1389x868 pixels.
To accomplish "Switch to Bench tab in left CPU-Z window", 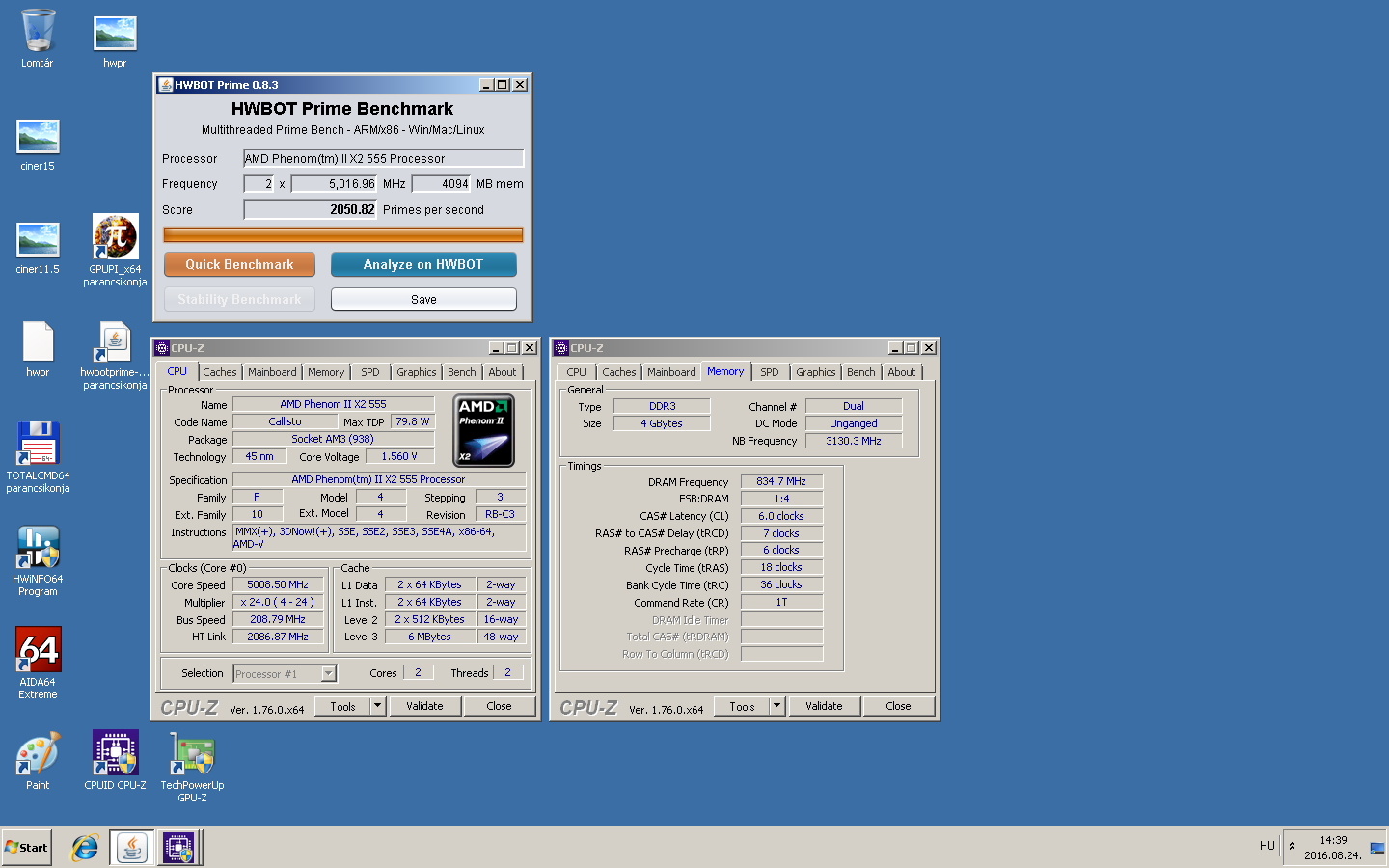I will pos(462,372).
